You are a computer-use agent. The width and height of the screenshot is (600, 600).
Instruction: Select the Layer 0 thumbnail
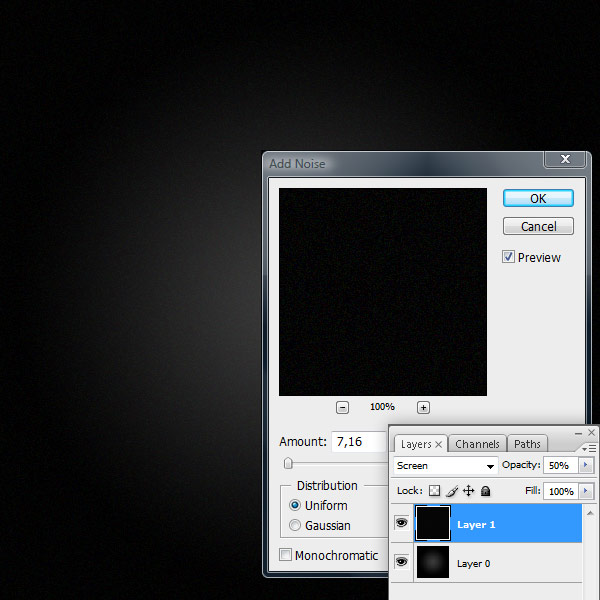point(433,562)
